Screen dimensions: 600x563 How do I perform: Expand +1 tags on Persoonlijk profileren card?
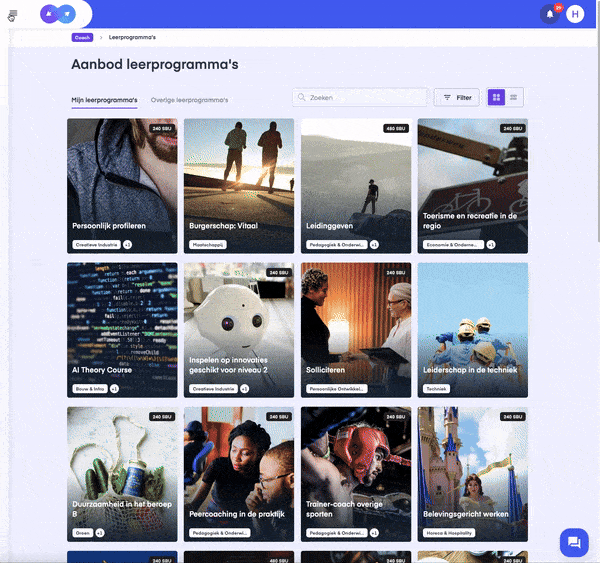tap(127, 245)
